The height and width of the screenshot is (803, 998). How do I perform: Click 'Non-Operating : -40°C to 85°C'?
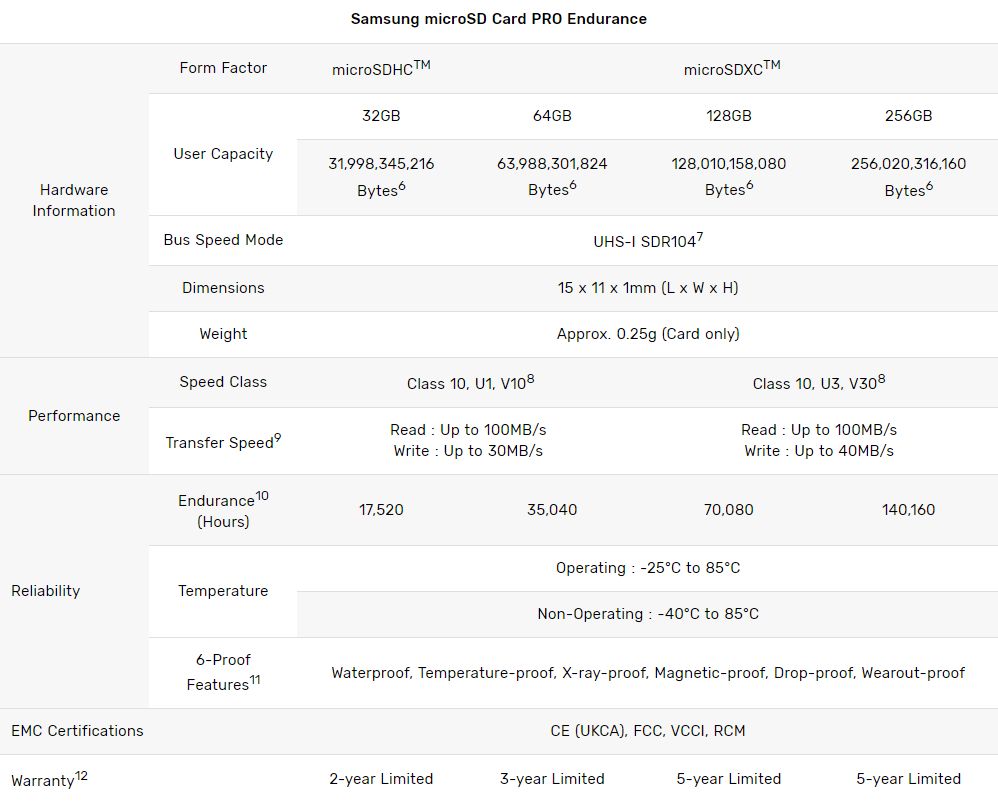click(648, 614)
